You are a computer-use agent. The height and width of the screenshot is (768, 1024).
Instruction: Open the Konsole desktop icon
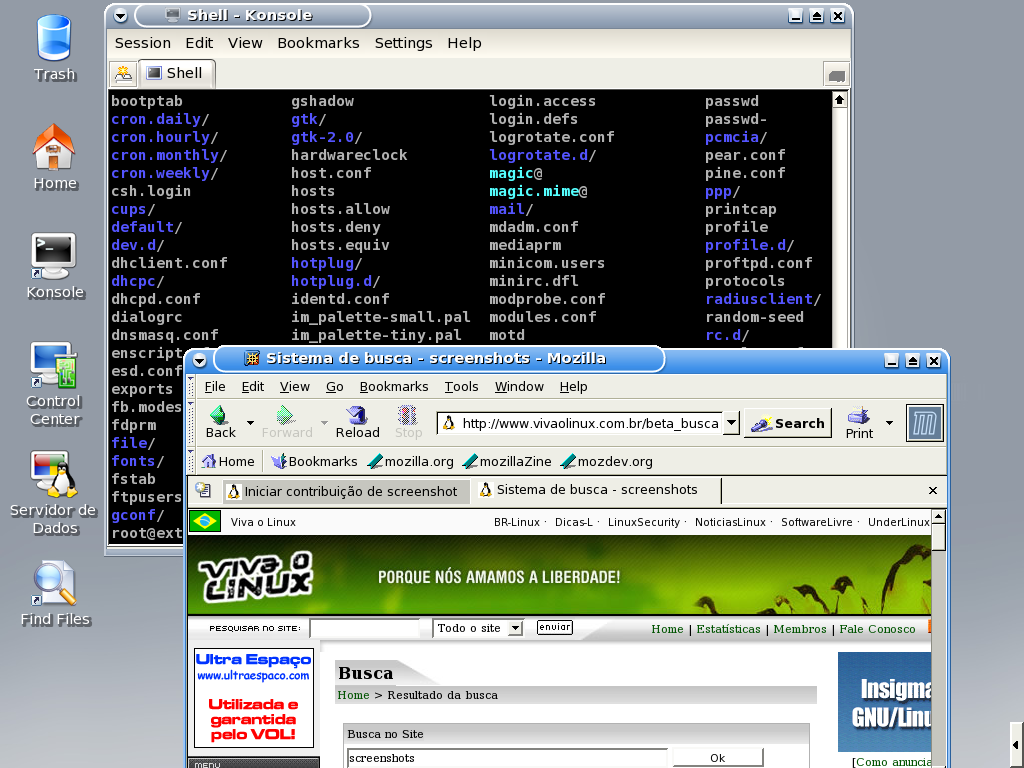click(x=54, y=255)
